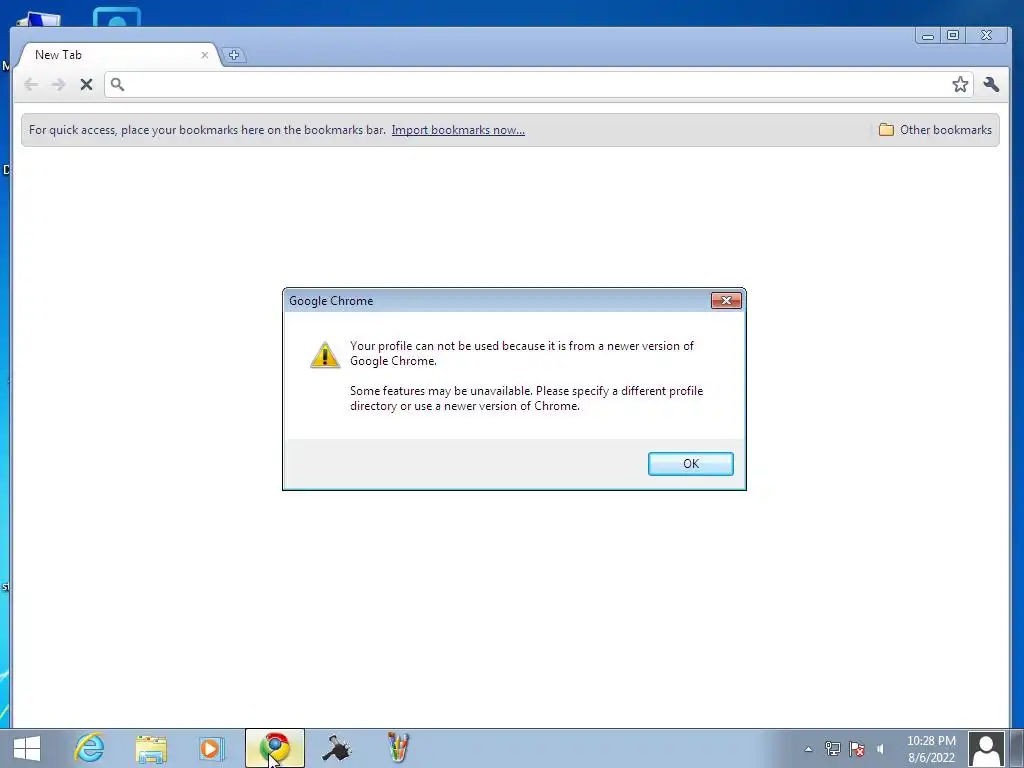Viewport: 1024px width, 768px height.
Task: Close the New Tab tab
Action: [204, 56]
